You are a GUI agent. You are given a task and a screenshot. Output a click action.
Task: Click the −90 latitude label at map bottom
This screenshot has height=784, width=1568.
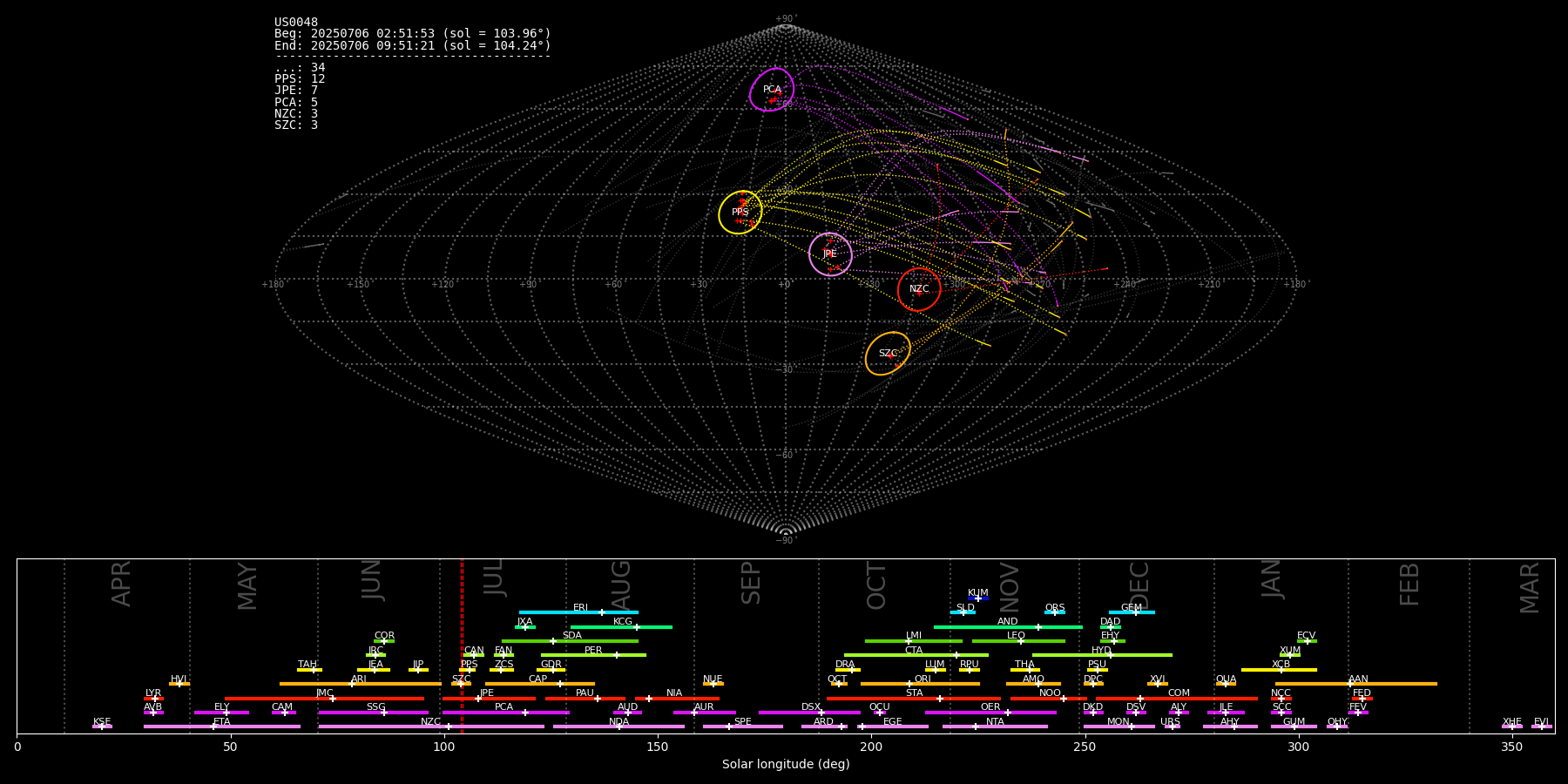pyautogui.click(x=785, y=541)
